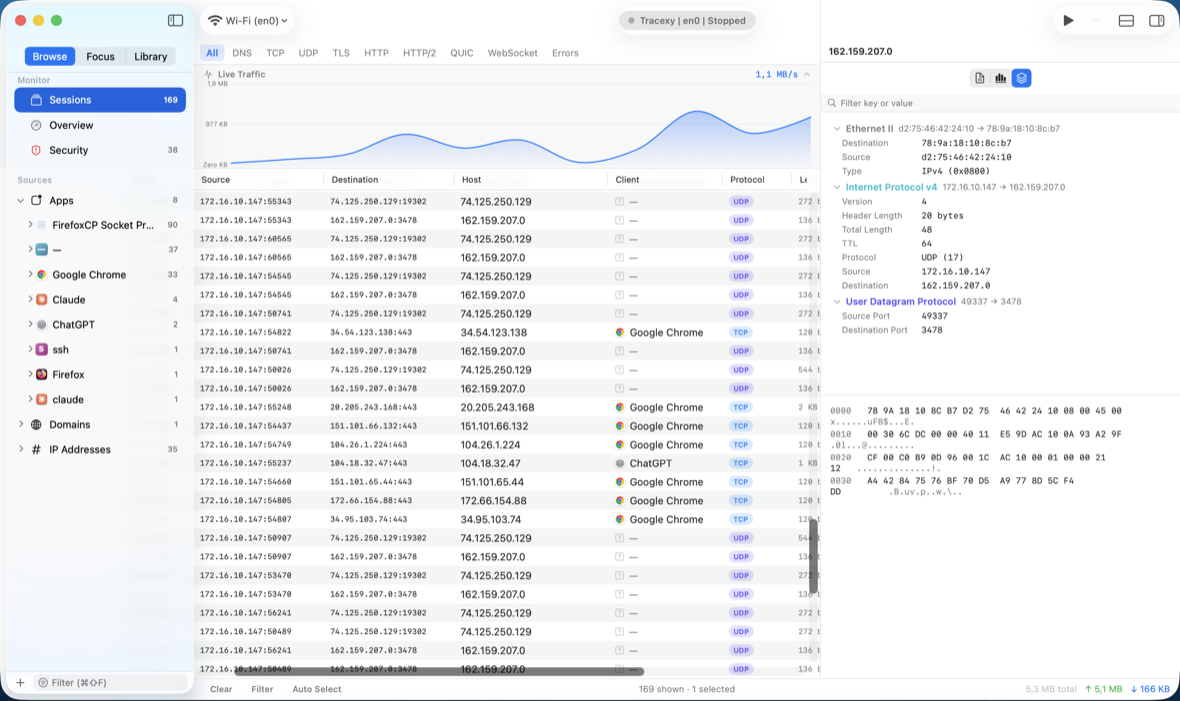1180x701 pixels.
Task: Click the Apps group icon
Action: pos(36,200)
